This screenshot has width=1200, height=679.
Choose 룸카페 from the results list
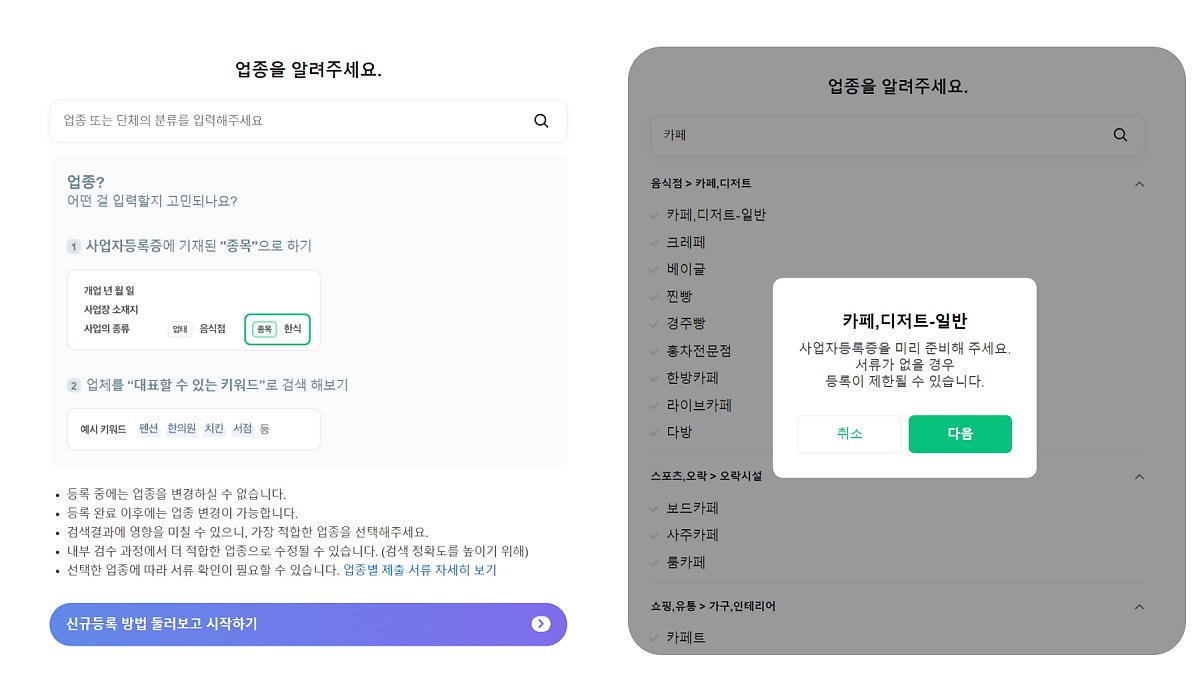(x=685, y=562)
